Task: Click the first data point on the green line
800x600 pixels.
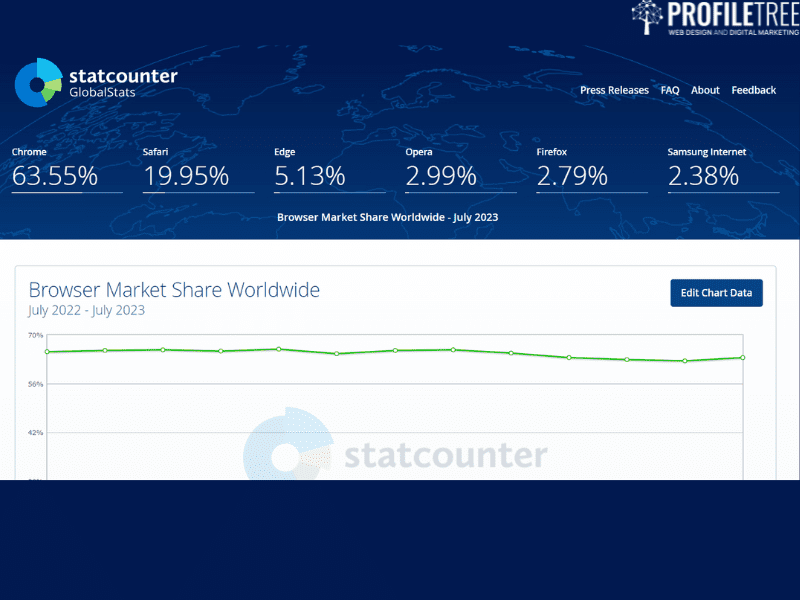Action: pos(47,352)
